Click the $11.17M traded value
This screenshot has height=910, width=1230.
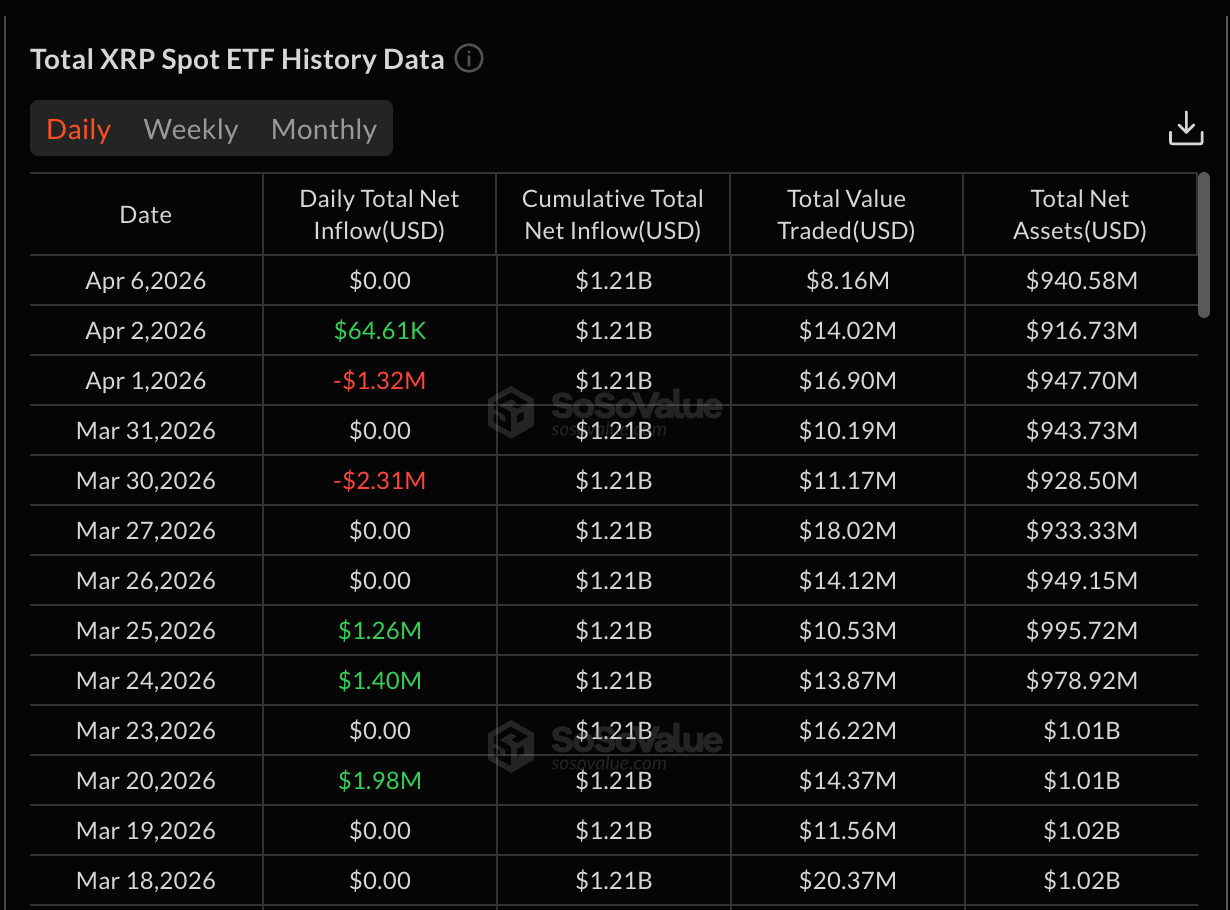[847, 481]
